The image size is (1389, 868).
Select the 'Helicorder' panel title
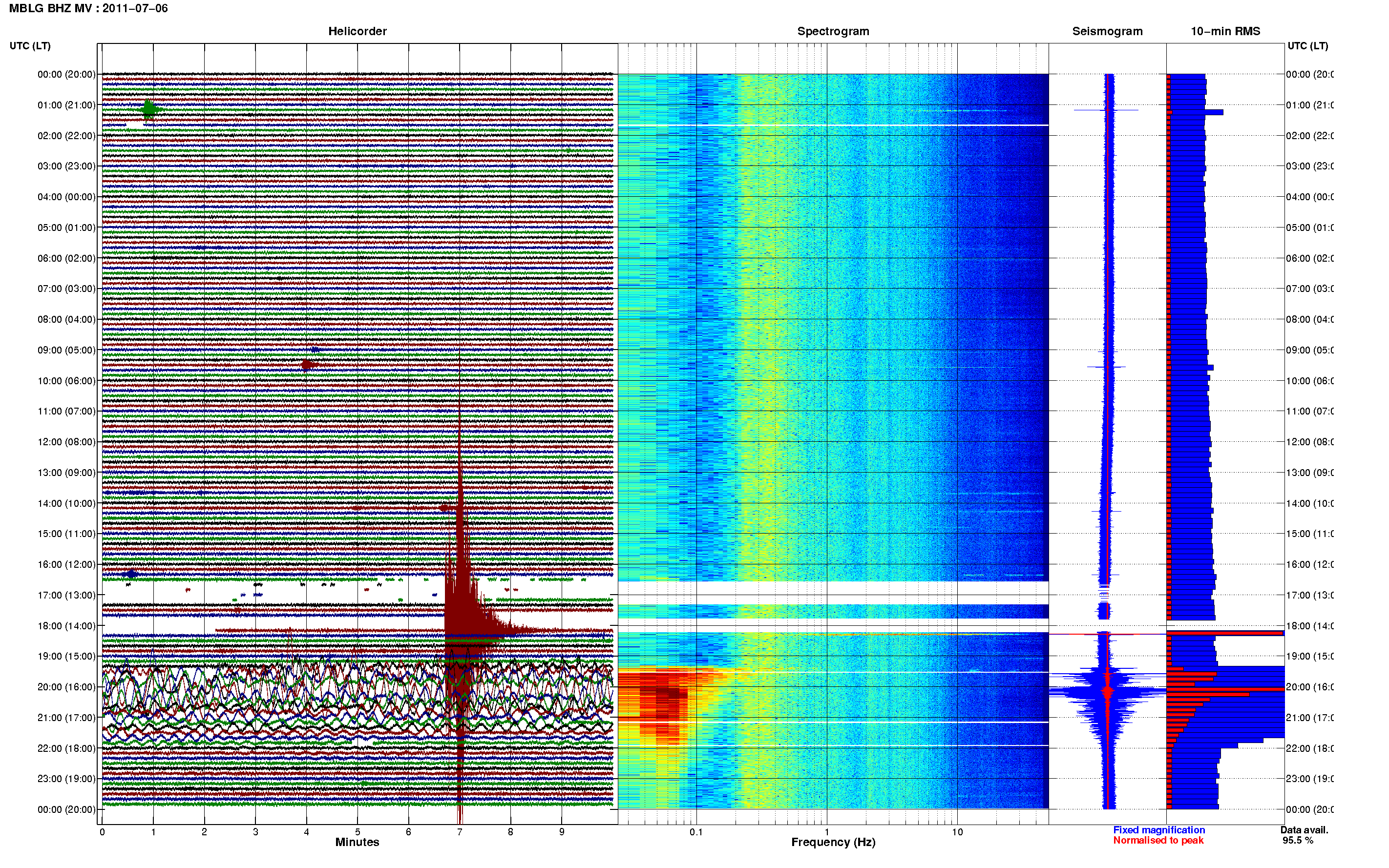click(357, 31)
